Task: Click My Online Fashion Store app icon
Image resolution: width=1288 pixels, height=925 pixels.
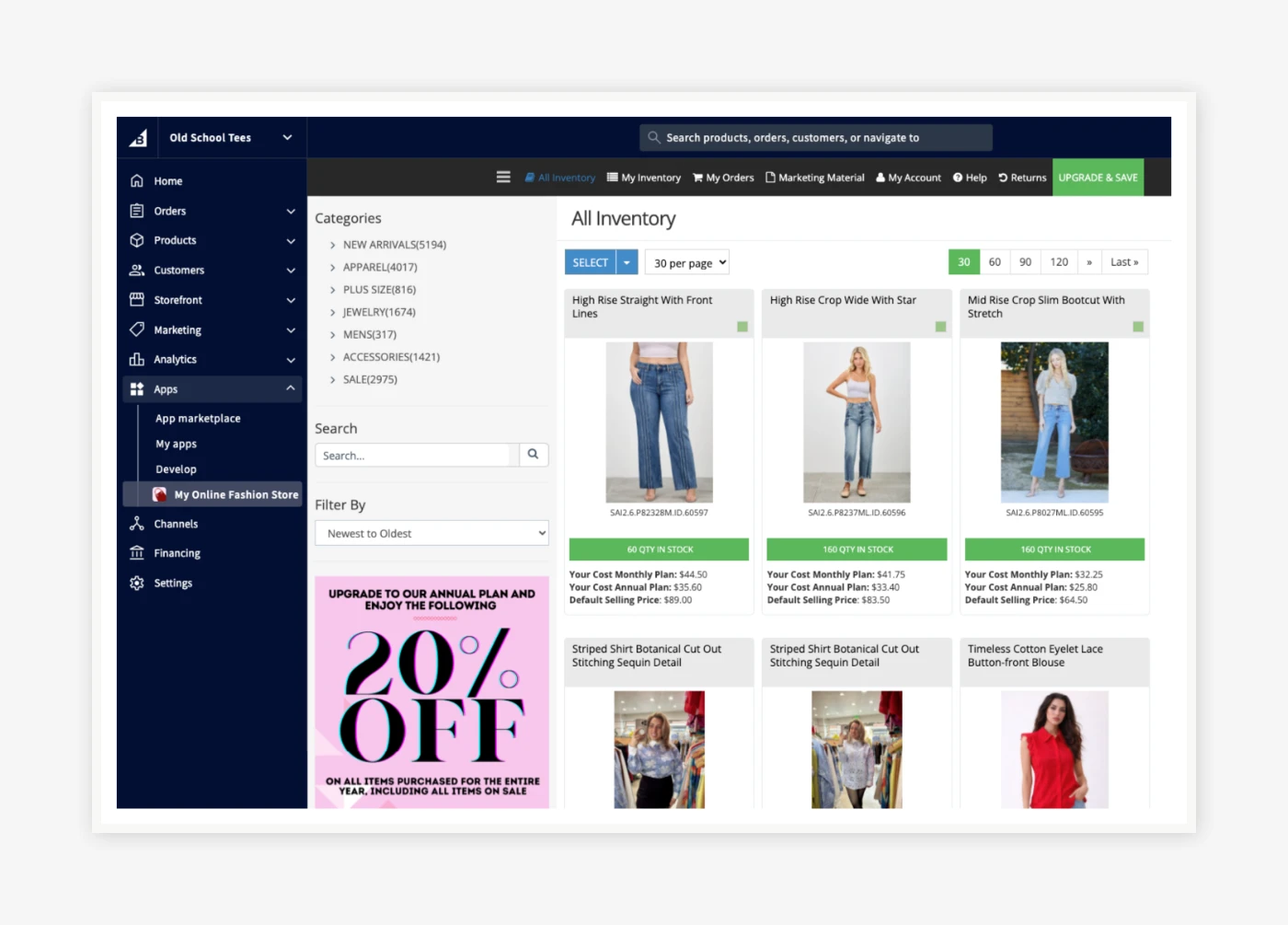Action: [160, 495]
